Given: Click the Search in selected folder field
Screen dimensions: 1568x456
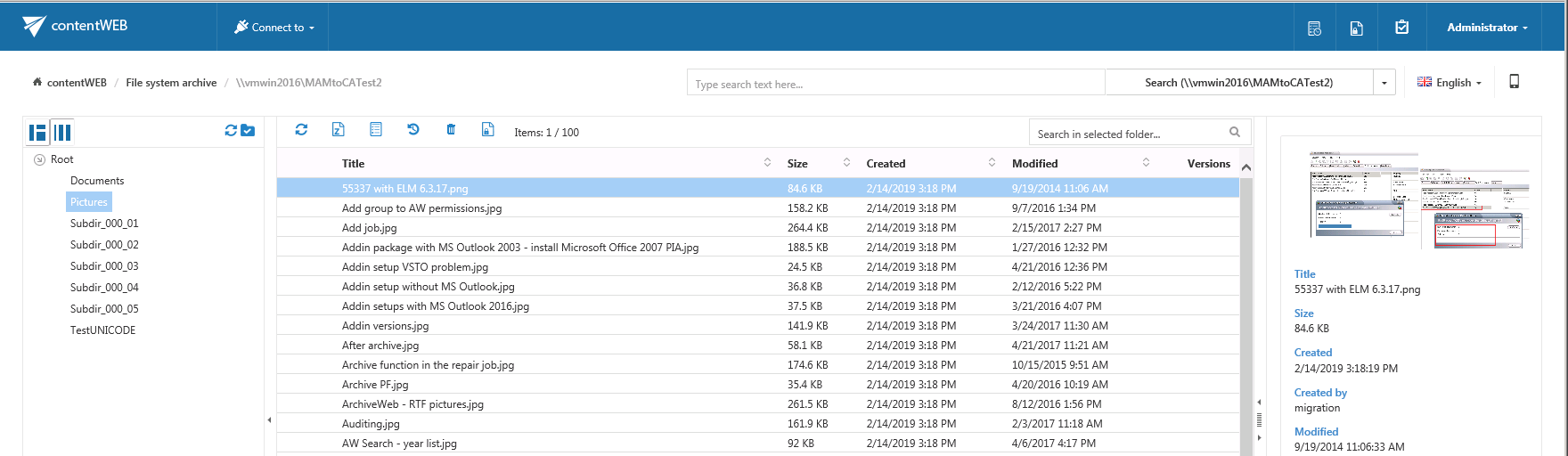Looking at the screenshot, I should coord(1127,134).
